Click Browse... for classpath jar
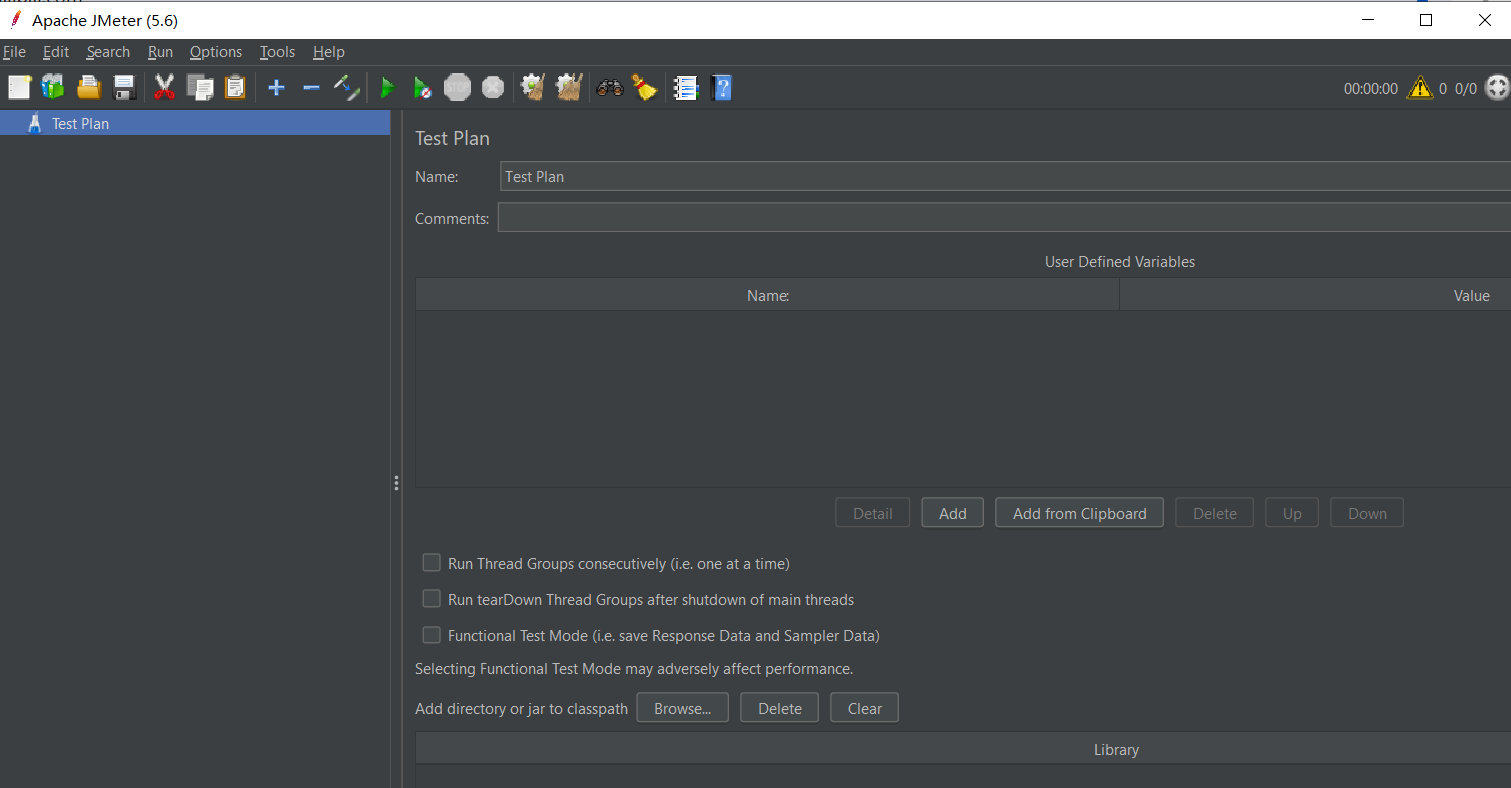 click(682, 708)
